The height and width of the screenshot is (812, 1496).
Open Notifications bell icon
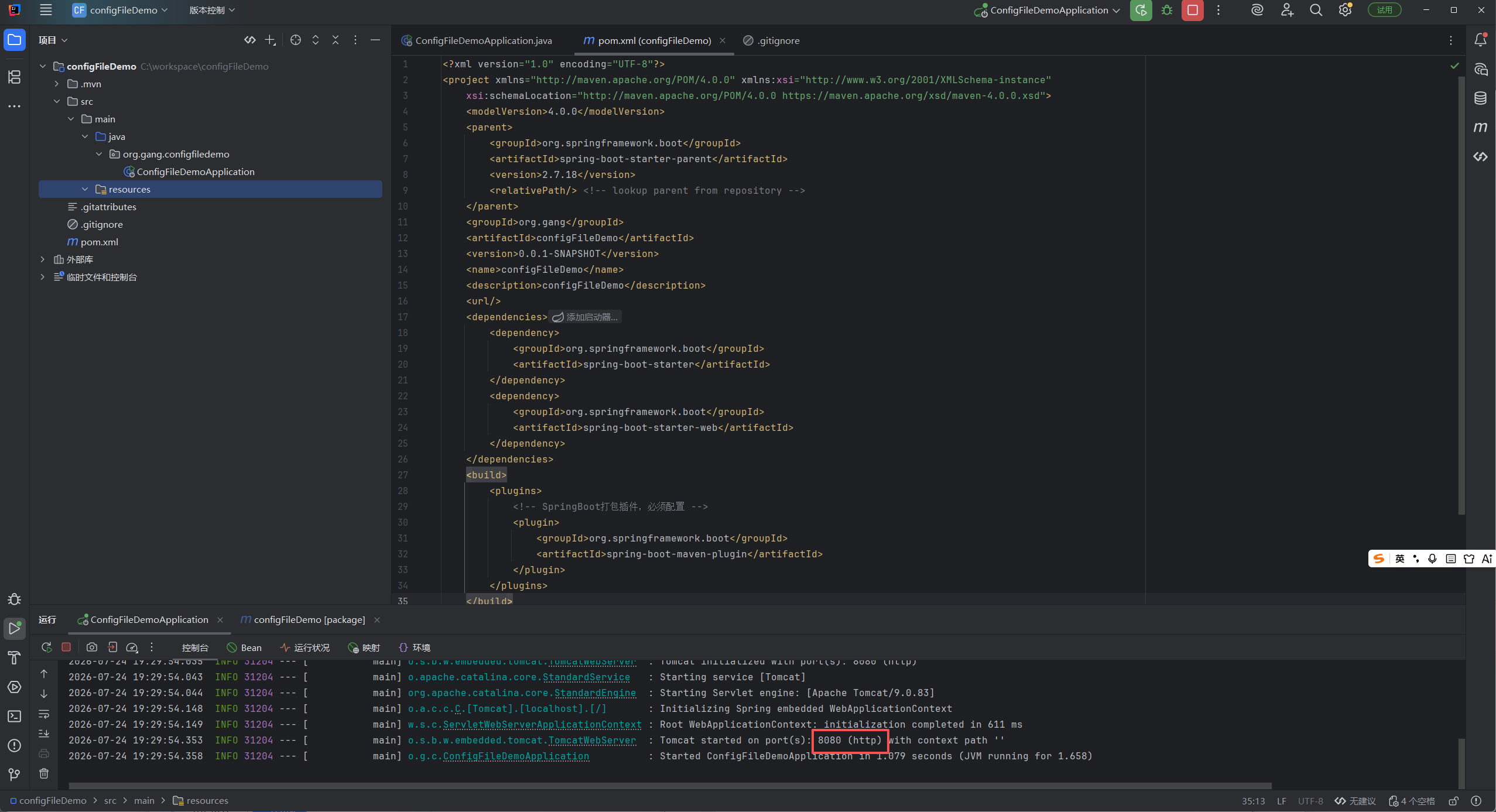coord(1481,40)
